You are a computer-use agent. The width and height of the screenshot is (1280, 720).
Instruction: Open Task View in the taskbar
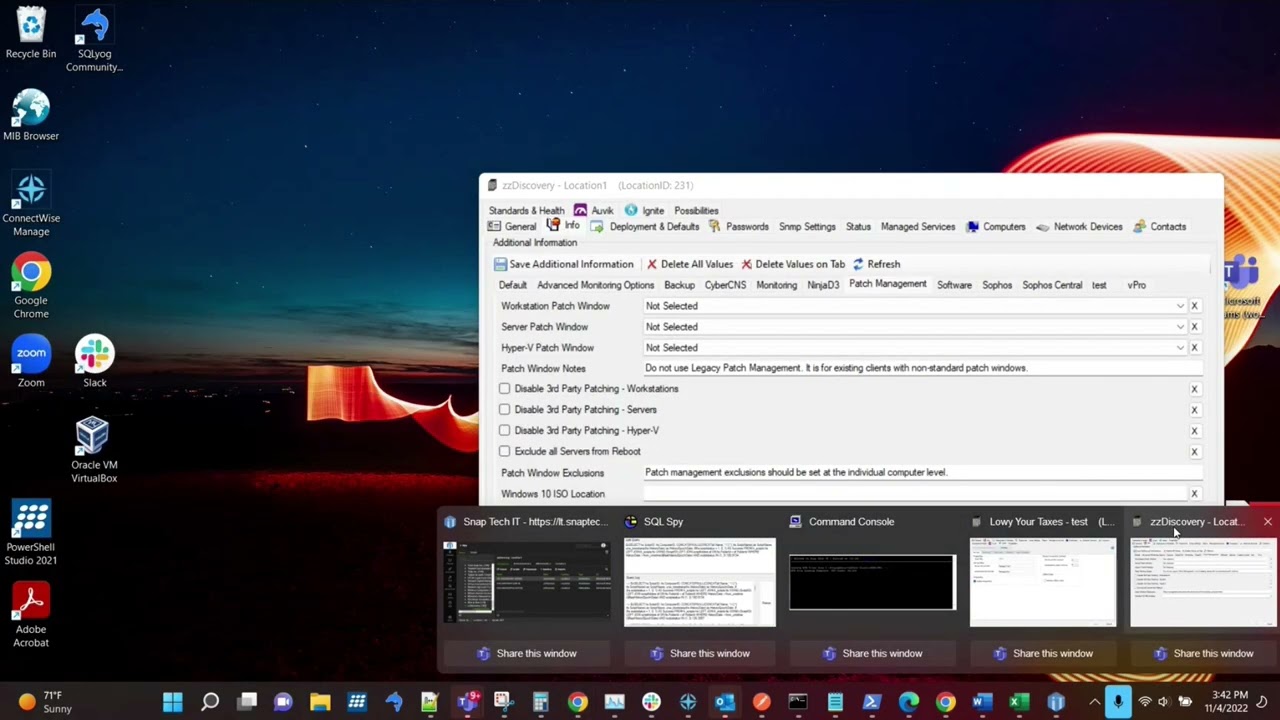pyautogui.click(x=247, y=702)
